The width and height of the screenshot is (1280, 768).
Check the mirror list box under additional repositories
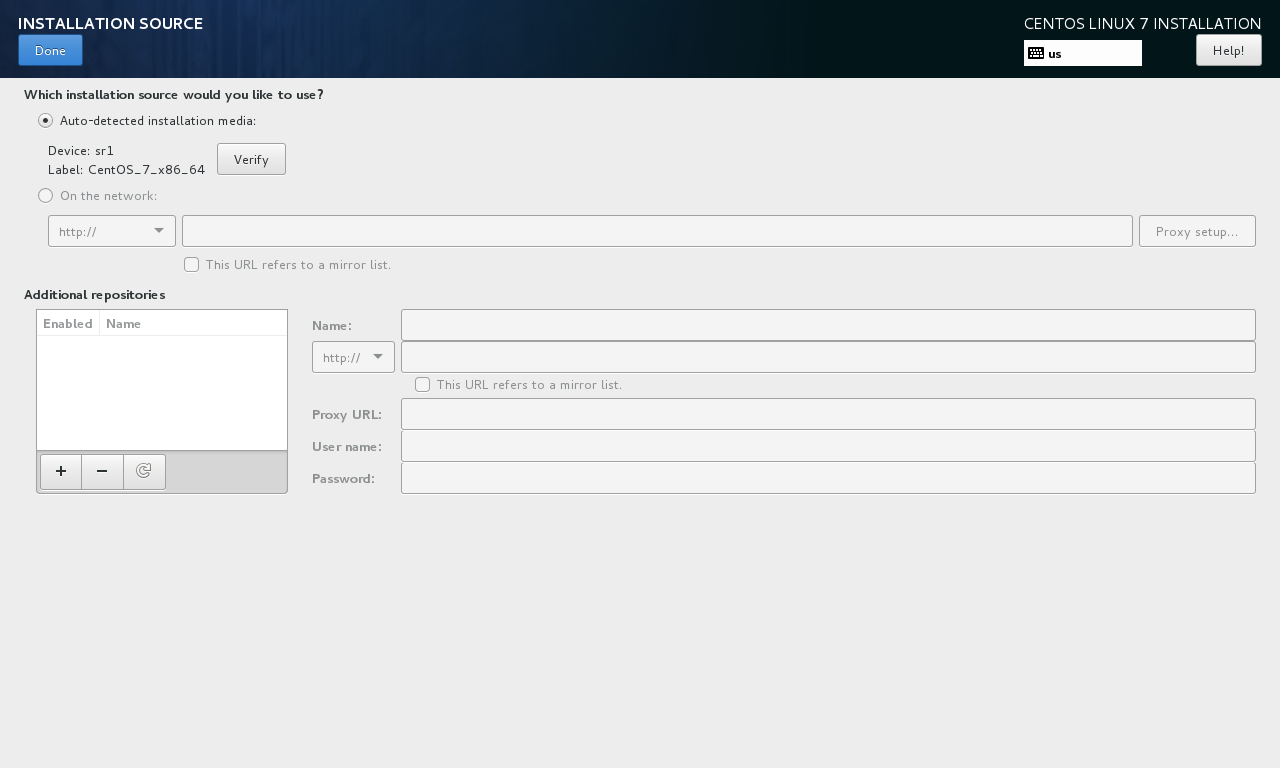[x=422, y=384]
